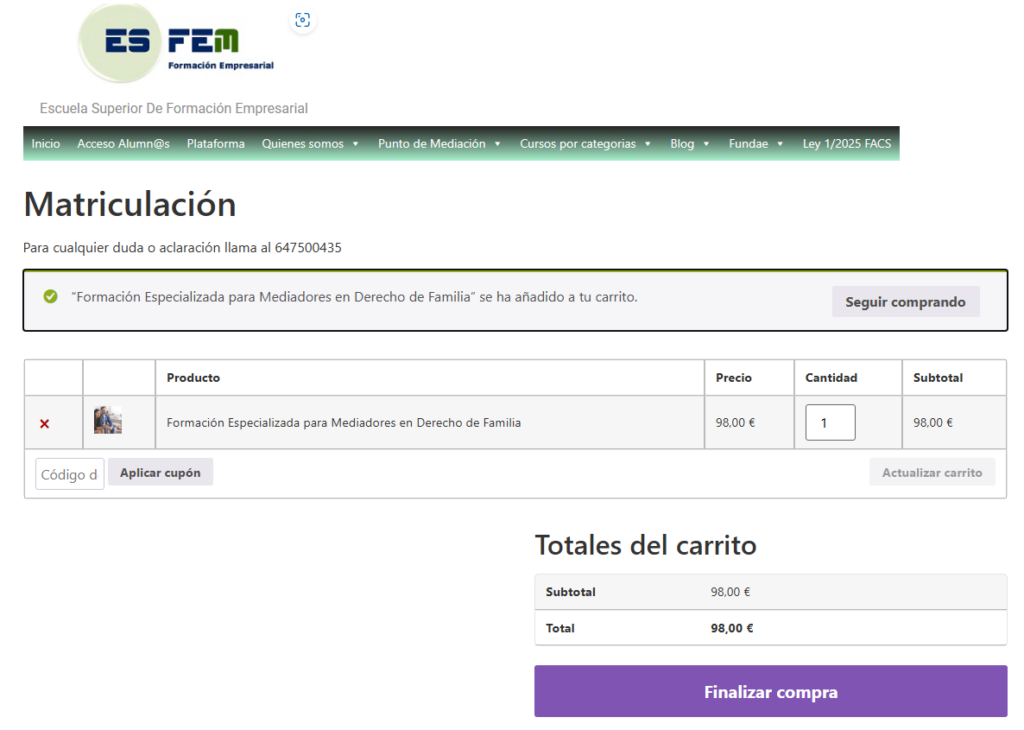The image size is (1024, 730).
Task: Expand the Punto de Mediación menu arrow
Action: (498, 144)
